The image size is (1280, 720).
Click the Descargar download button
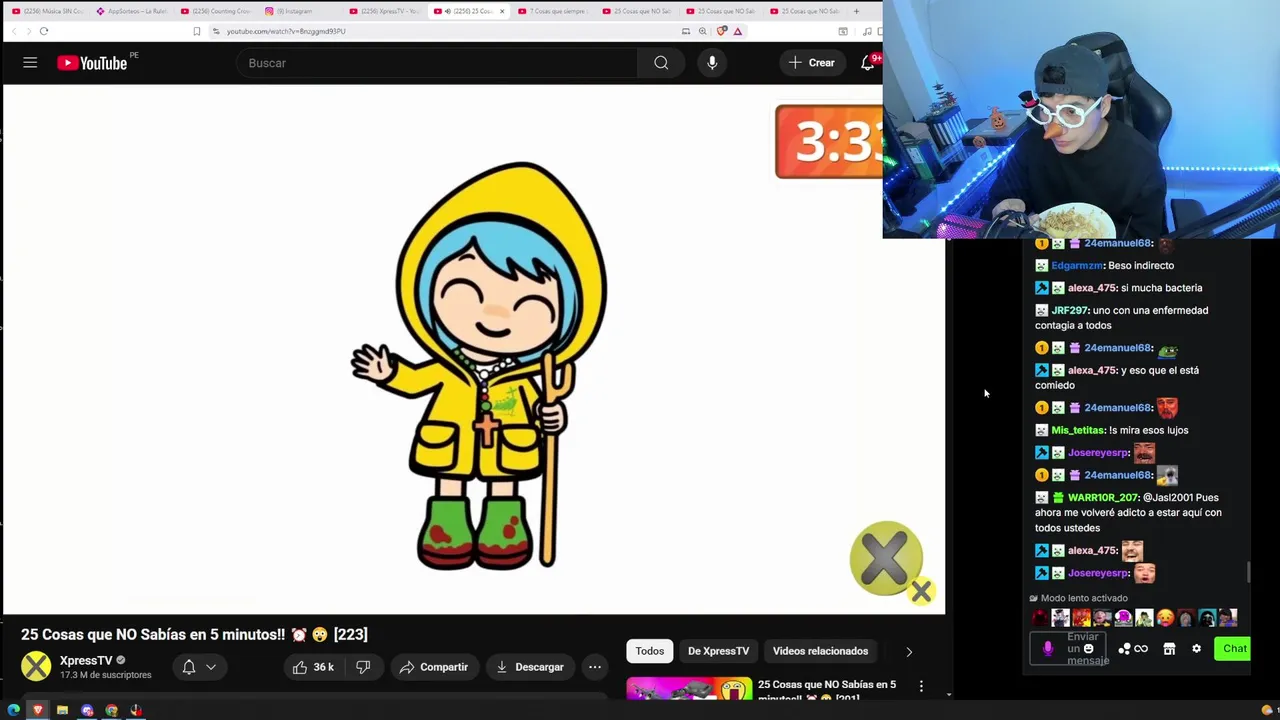pyautogui.click(x=530, y=667)
